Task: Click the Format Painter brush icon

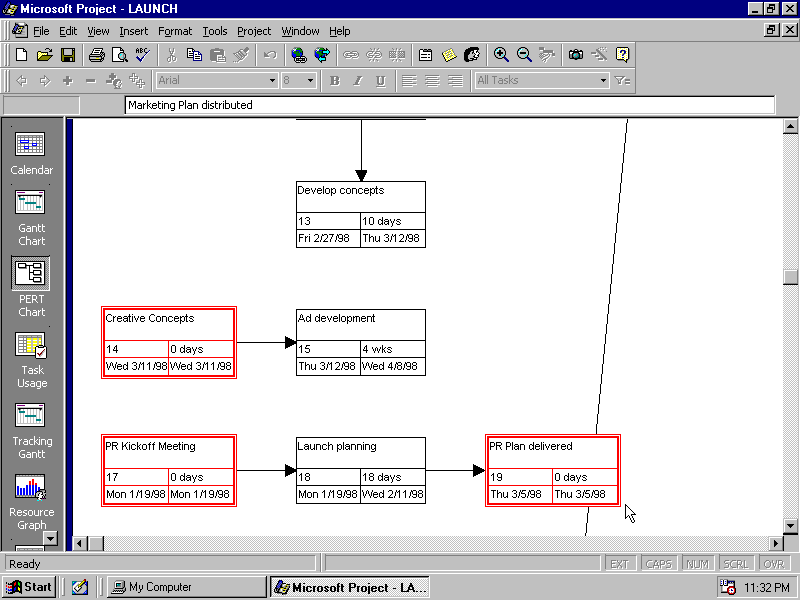Action: click(241, 55)
